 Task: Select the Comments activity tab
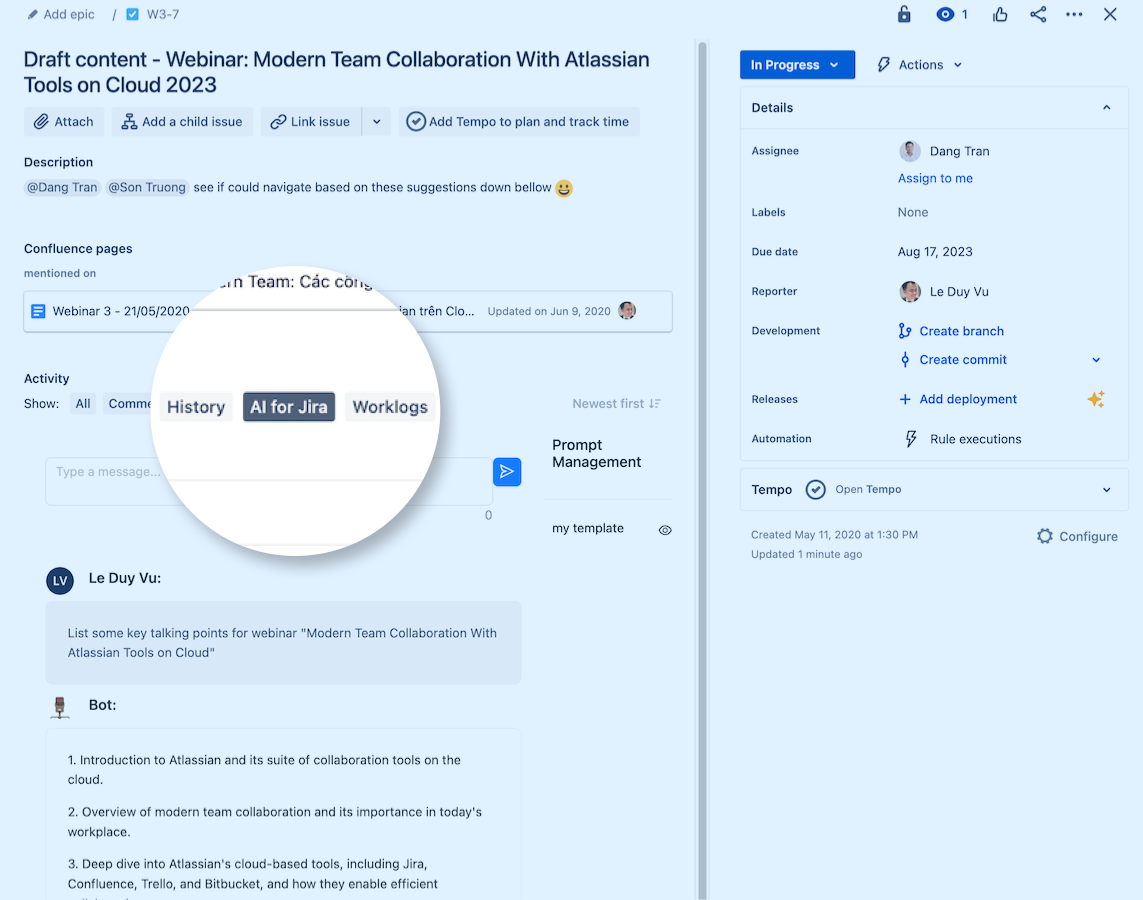[x=128, y=403]
